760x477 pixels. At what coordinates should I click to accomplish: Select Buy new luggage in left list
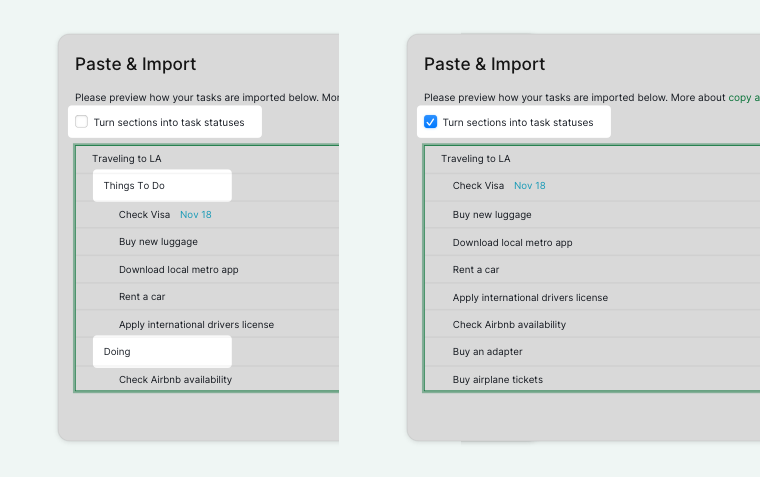(158, 241)
